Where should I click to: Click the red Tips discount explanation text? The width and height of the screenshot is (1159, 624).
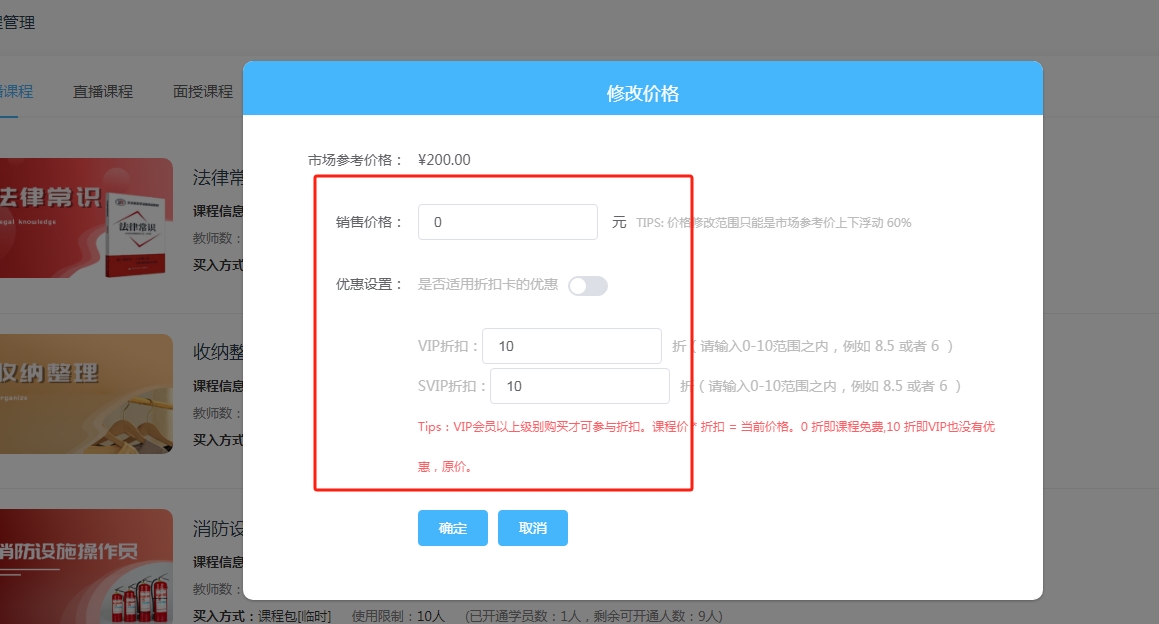pos(706,447)
